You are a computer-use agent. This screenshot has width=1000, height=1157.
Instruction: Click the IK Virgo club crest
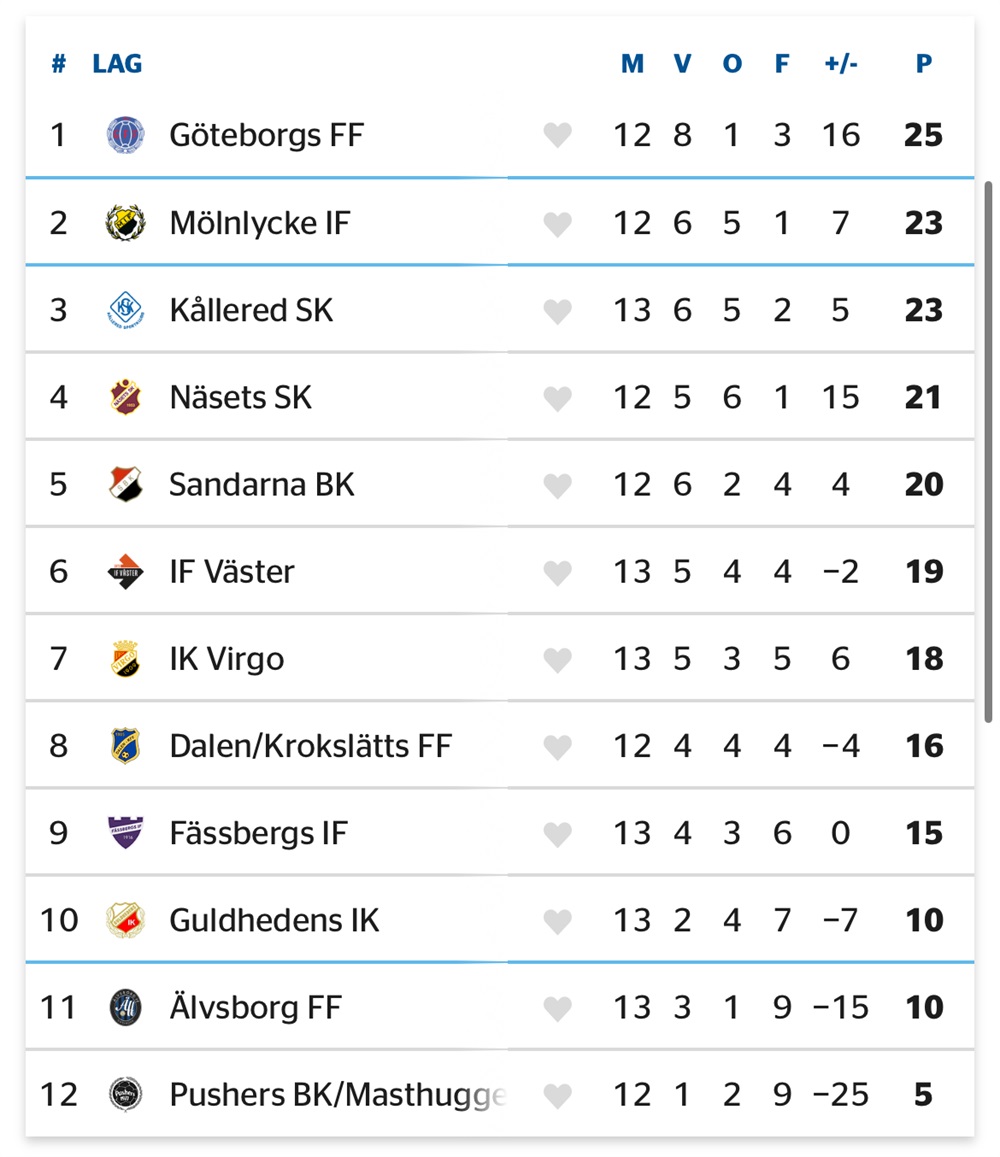click(x=125, y=658)
